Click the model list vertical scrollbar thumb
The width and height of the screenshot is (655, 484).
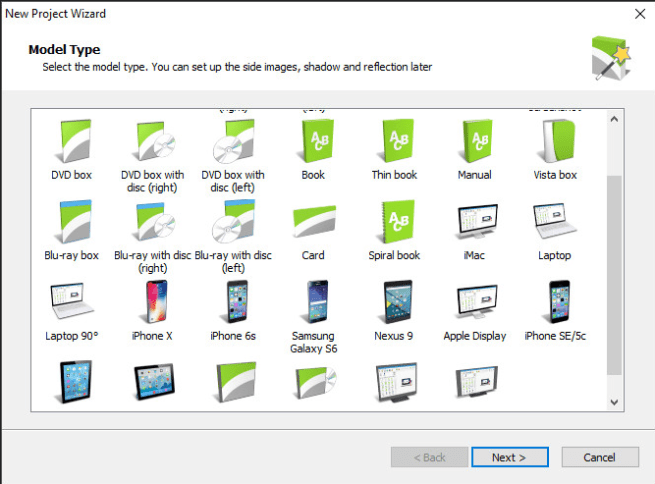pos(614,276)
